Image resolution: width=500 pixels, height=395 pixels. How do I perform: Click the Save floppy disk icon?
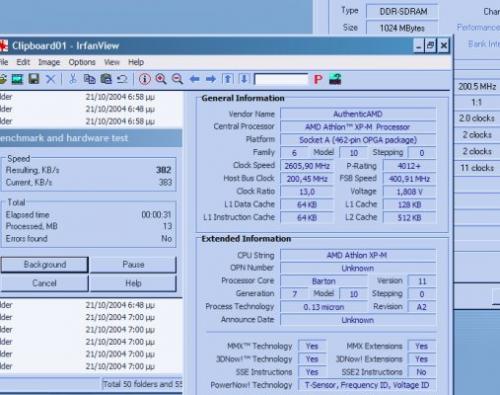coord(34,79)
